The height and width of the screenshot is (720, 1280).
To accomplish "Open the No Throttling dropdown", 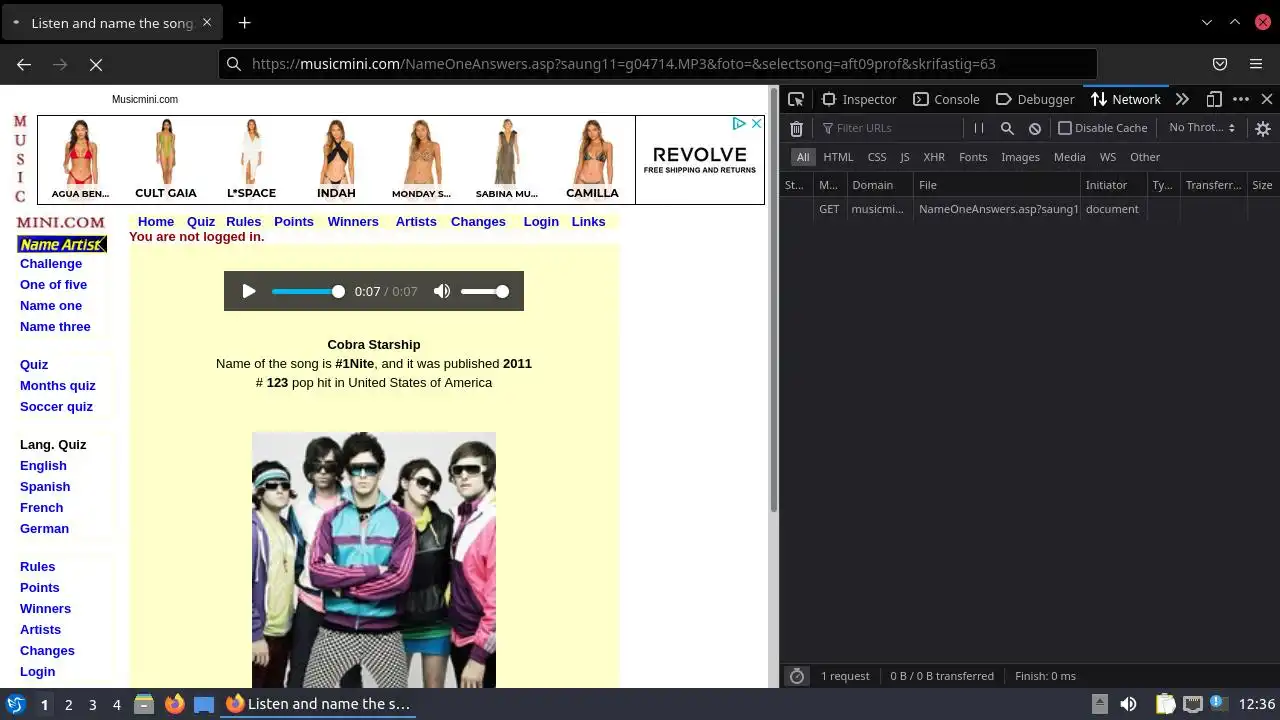I will [x=1202, y=128].
